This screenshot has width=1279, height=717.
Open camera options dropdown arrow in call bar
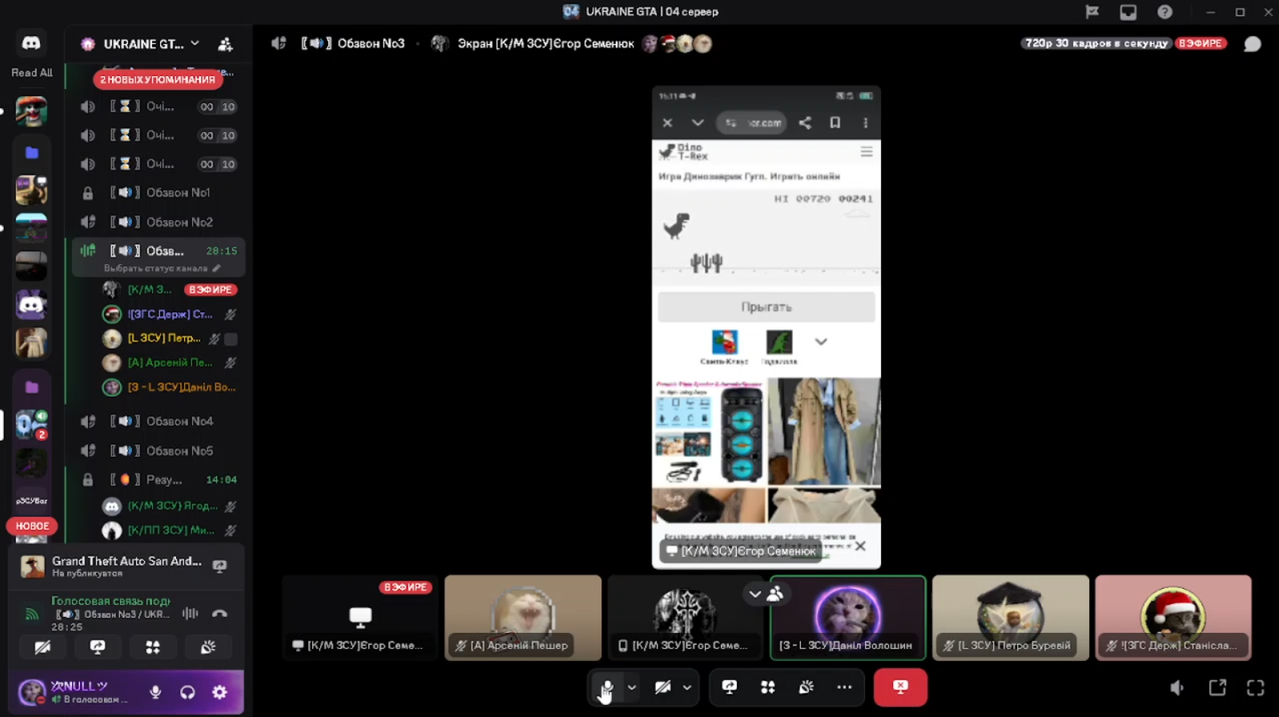[687, 688]
